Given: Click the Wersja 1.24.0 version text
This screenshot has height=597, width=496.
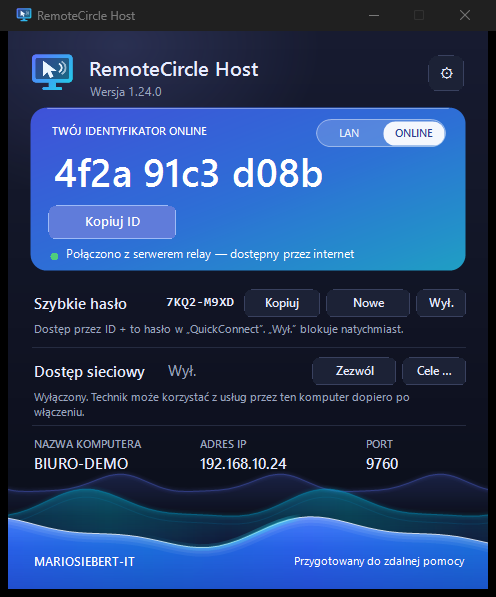Looking at the screenshot, I should (x=126, y=92).
